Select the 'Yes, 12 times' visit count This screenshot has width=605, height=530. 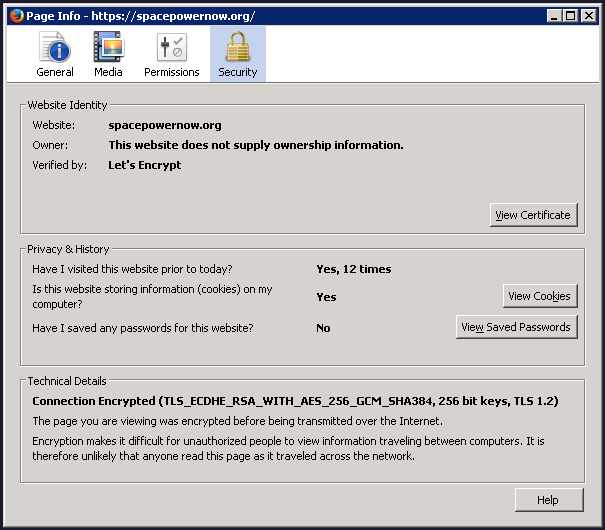[x=353, y=269]
